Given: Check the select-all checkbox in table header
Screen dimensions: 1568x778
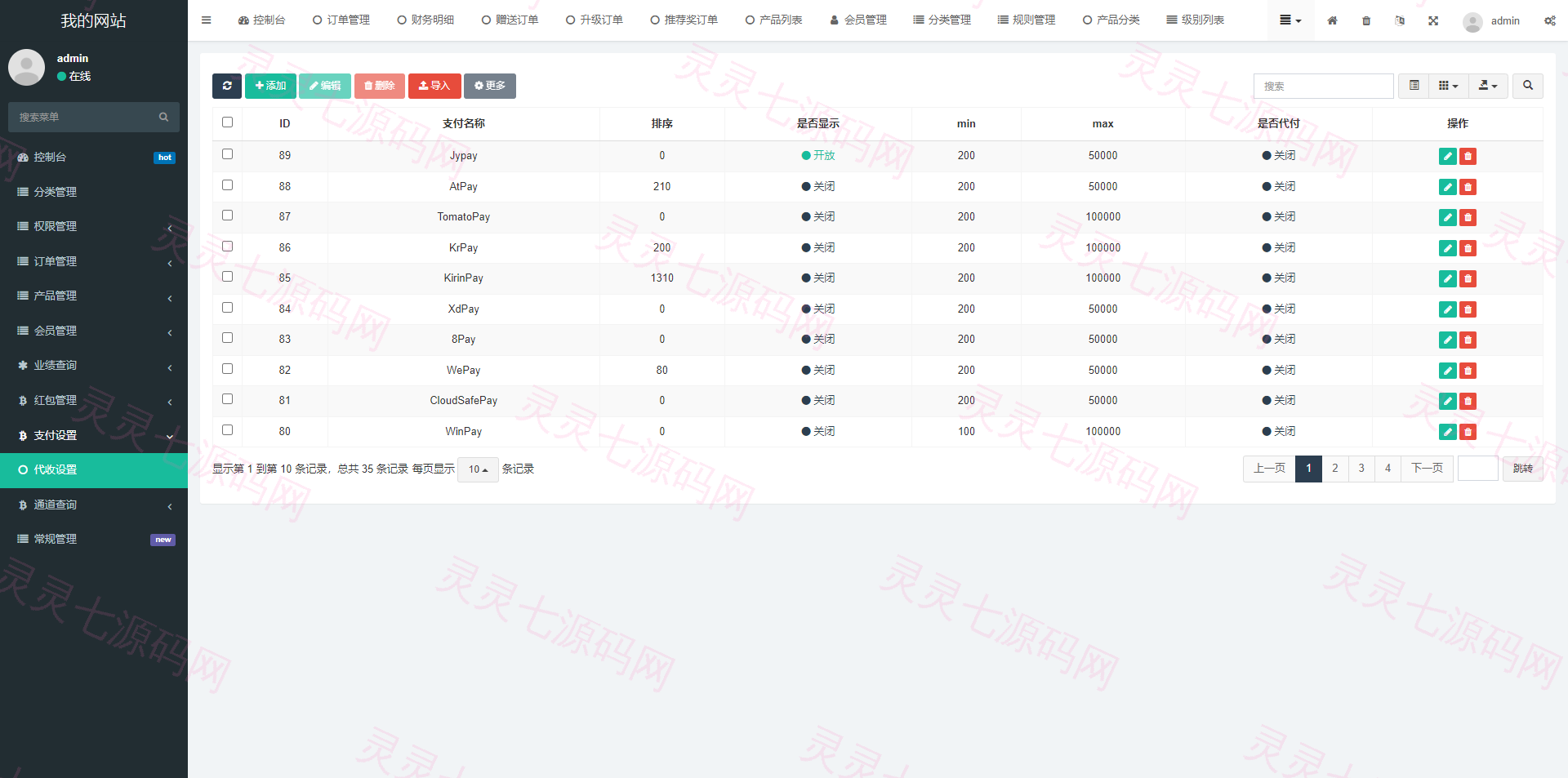Looking at the screenshot, I should (227, 122).
